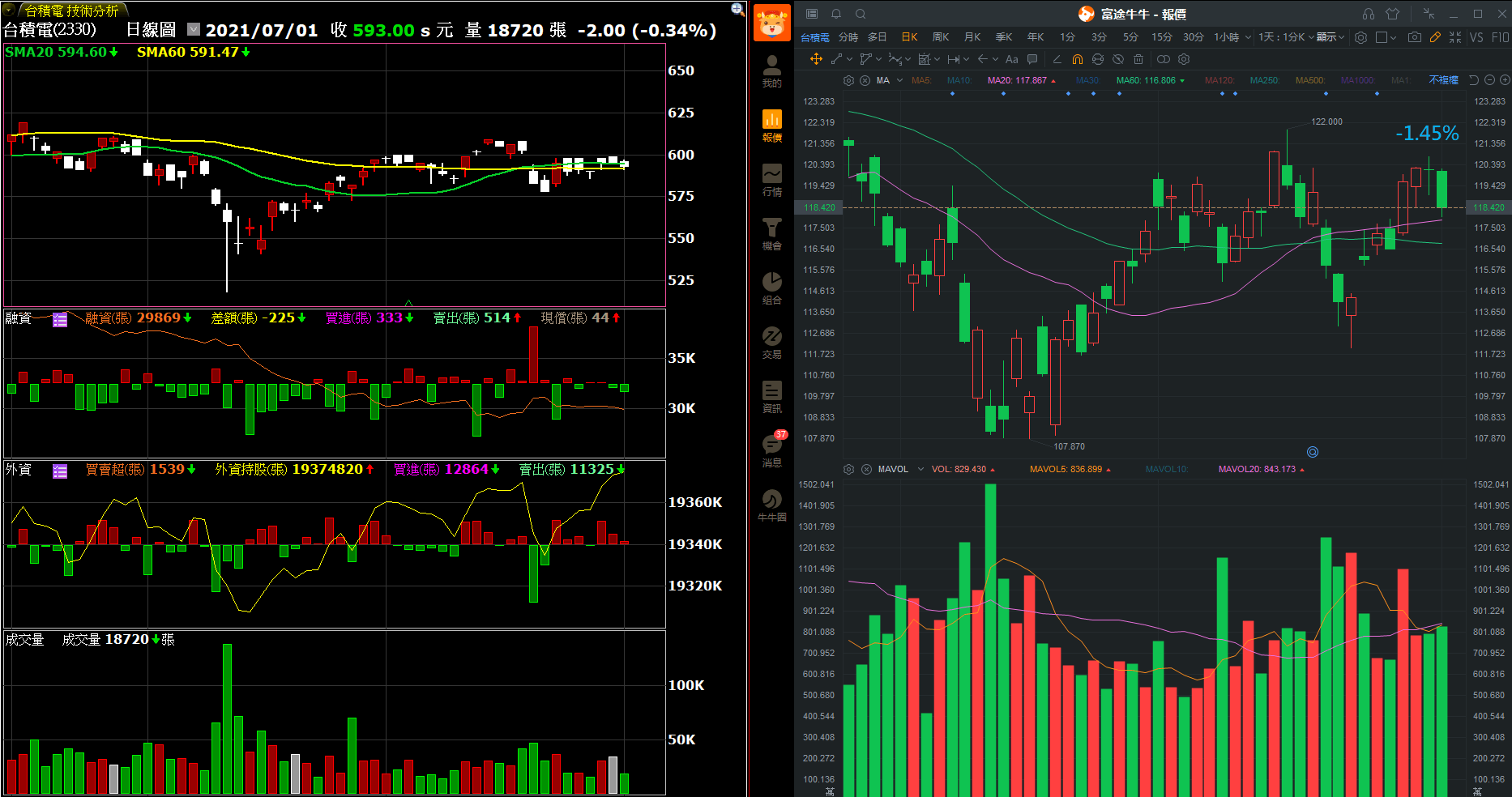
Task: Open the 交易 trade section in sidebar
Action: (x=772, y=343)
